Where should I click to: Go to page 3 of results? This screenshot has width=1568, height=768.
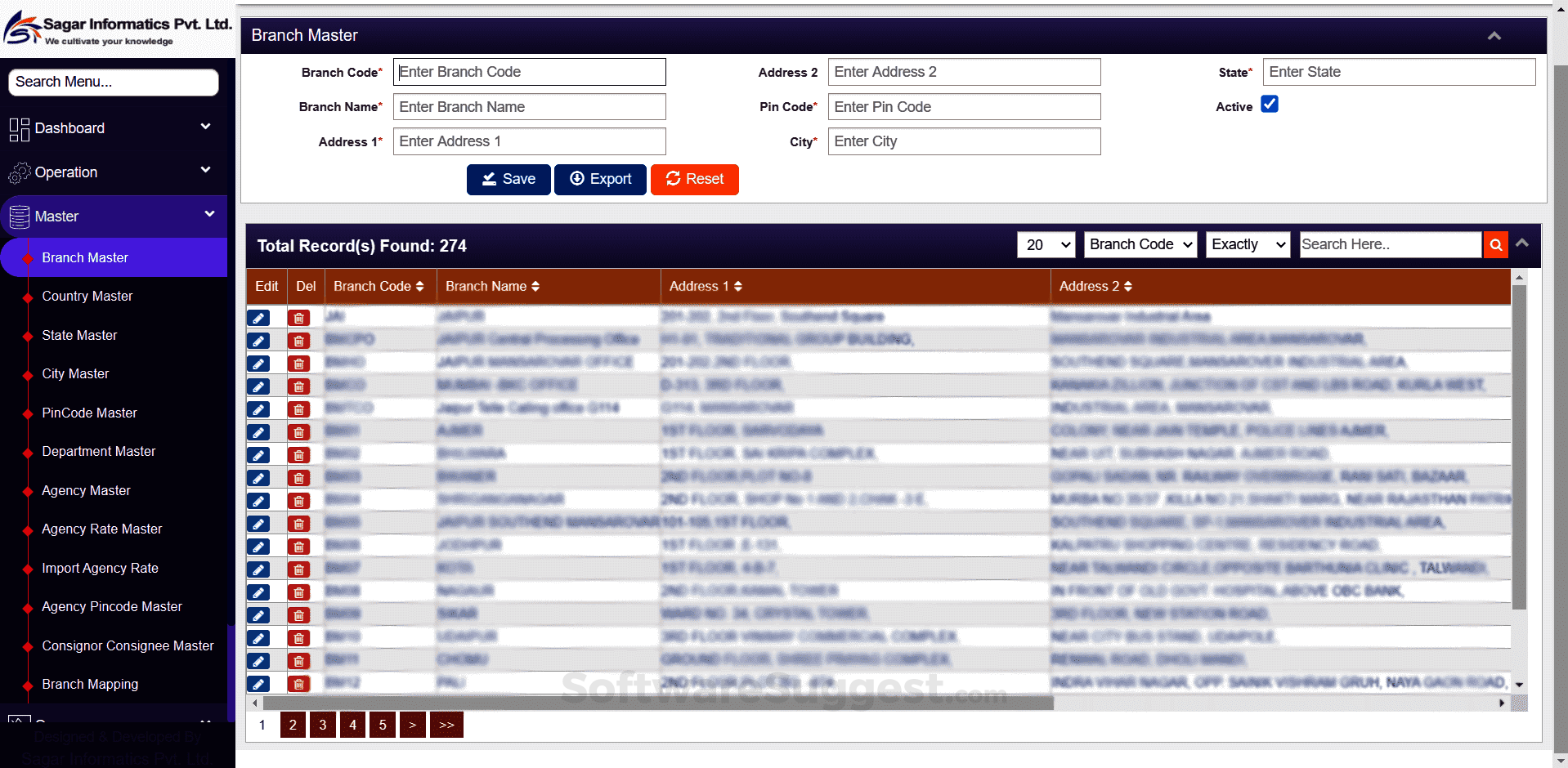tap(322, 725)
